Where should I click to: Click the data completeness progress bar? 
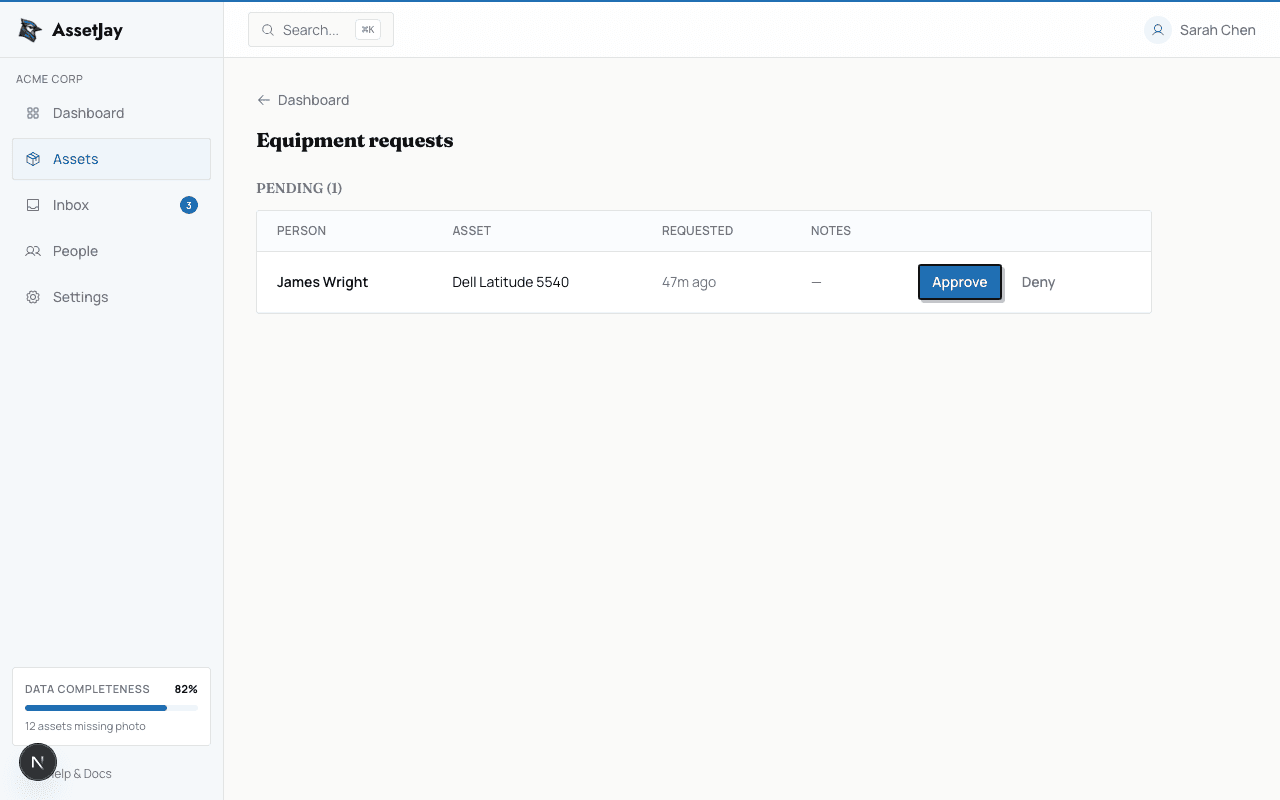click(x=111, y=707)
